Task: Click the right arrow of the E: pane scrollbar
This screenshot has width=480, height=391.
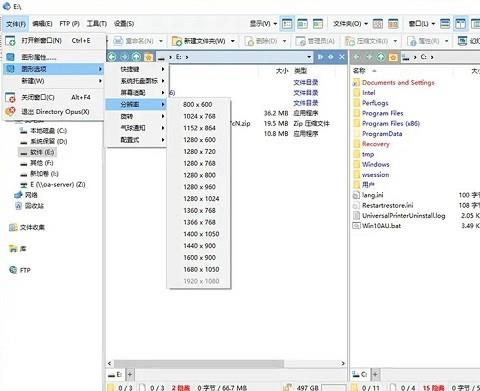Action: click(x=343, y=363)
